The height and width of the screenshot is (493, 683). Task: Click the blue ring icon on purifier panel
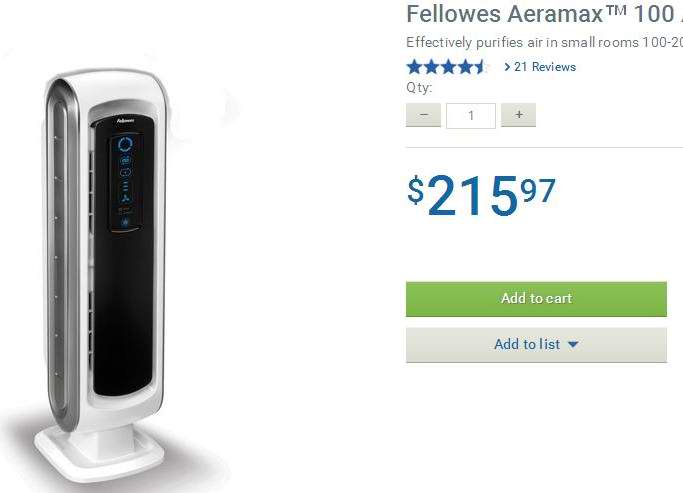125,145
